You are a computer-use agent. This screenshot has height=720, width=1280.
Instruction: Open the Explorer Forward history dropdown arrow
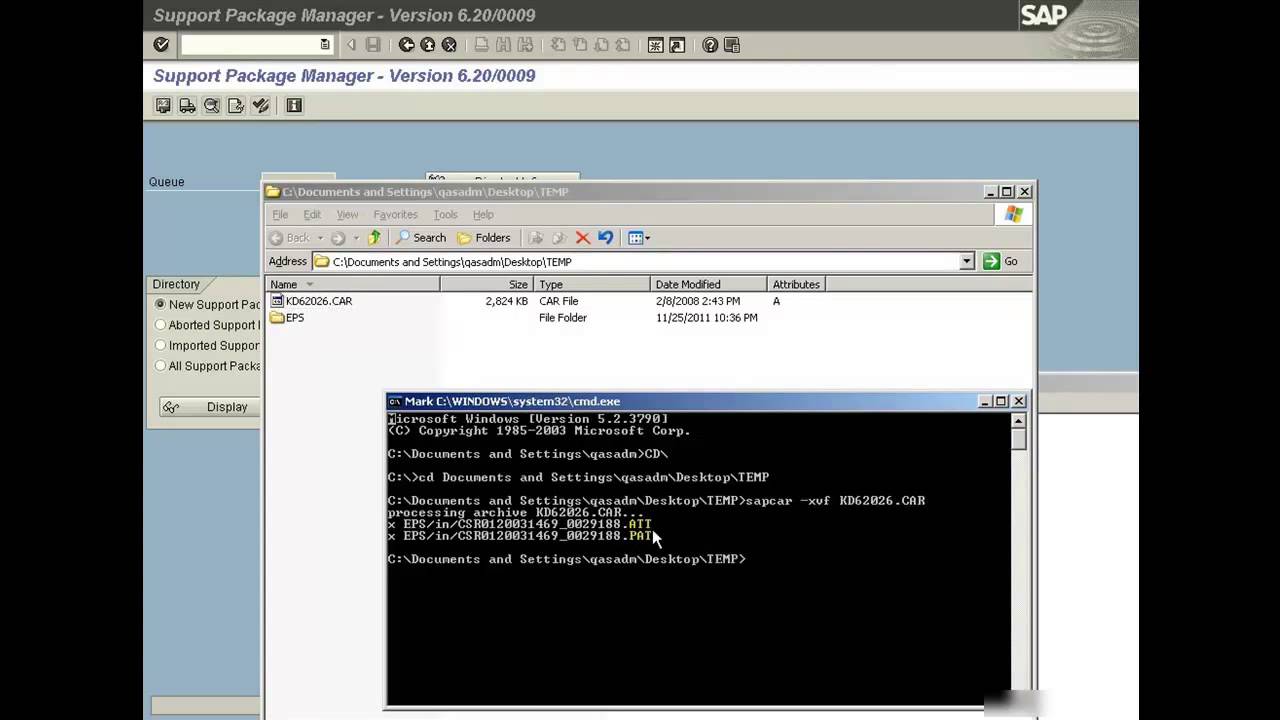click(355, 238)
